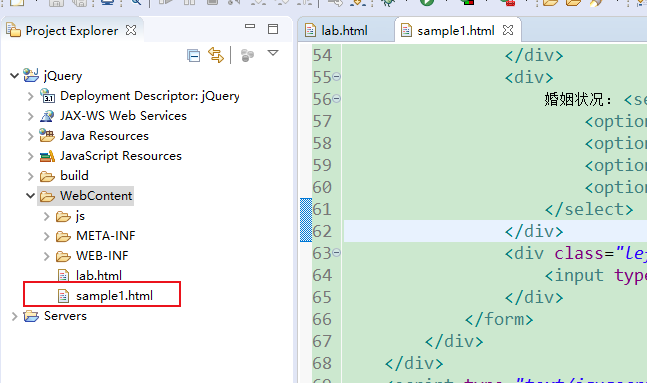
Task: Expand JAX-WS Web Services node
Action: click(30, 116)
